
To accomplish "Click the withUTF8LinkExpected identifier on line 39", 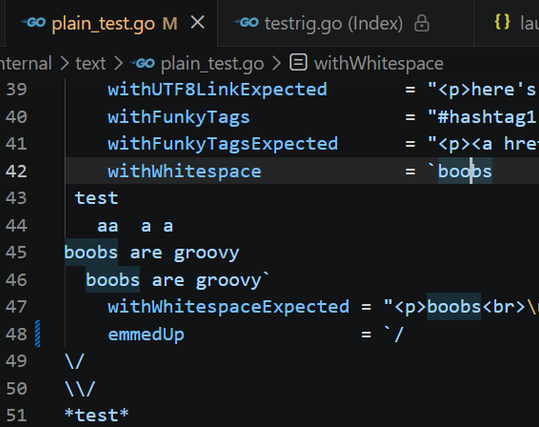I will click(217, 90).
